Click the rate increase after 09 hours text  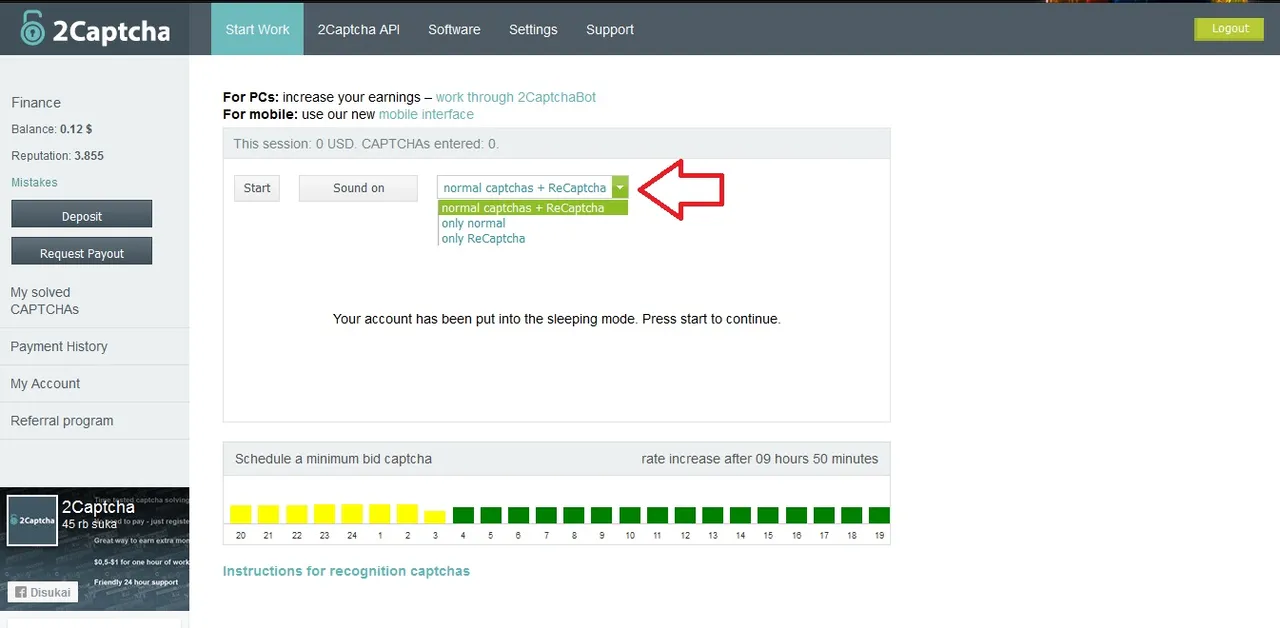[760, 459]
